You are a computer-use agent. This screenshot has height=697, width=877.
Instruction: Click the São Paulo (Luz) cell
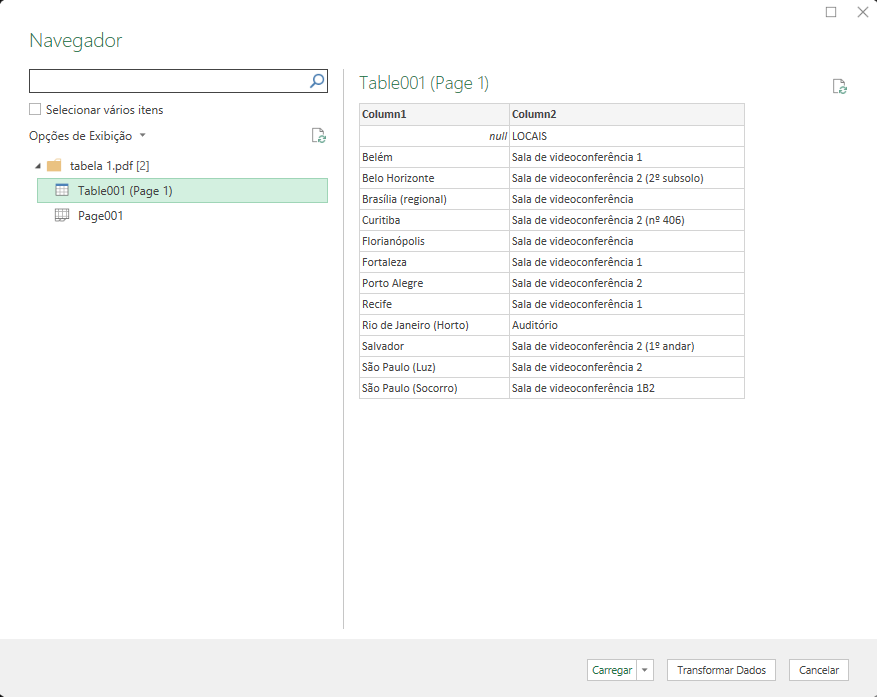click(x=434, y=367)
